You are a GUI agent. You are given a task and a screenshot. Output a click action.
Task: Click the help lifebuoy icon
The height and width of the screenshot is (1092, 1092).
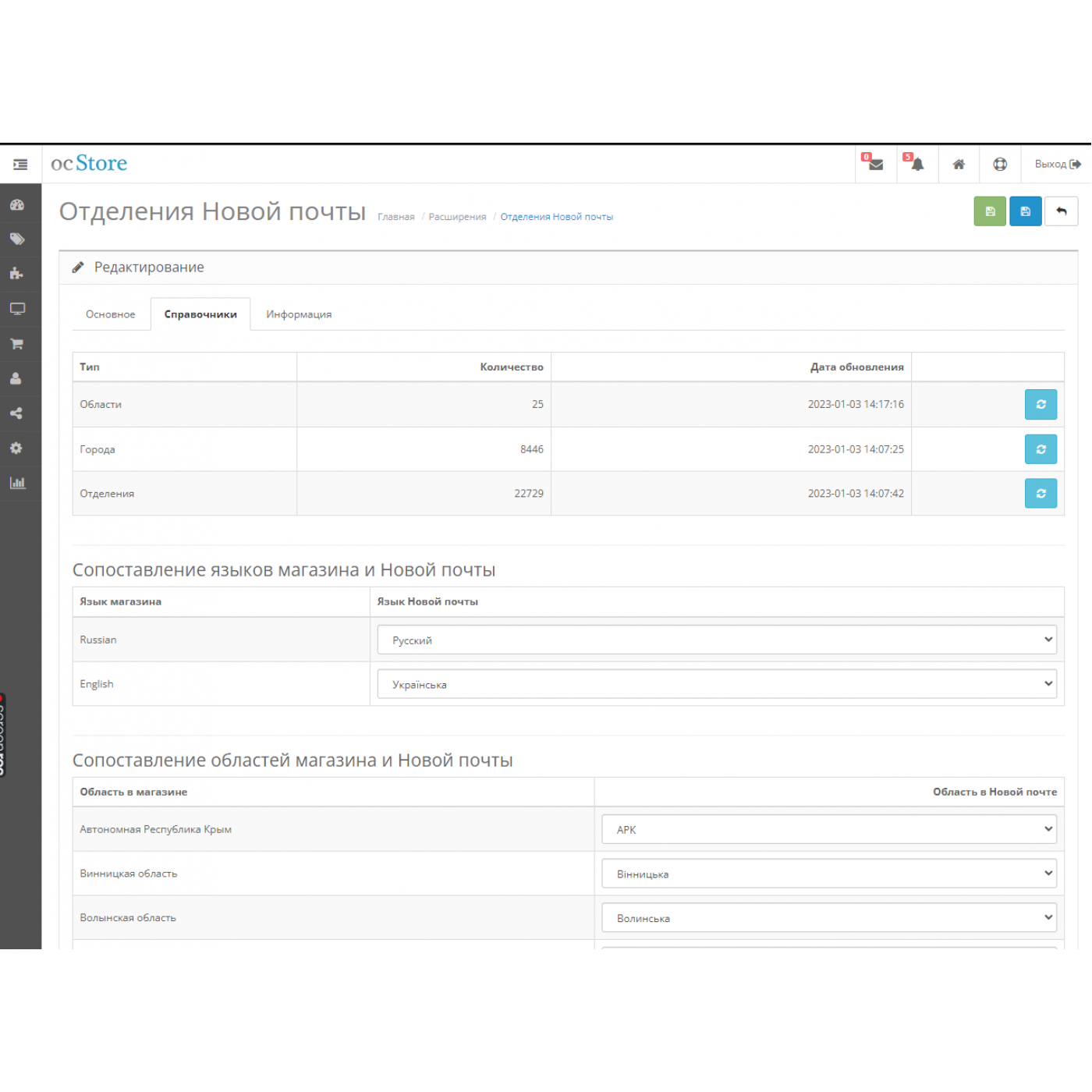[1000, 165]
